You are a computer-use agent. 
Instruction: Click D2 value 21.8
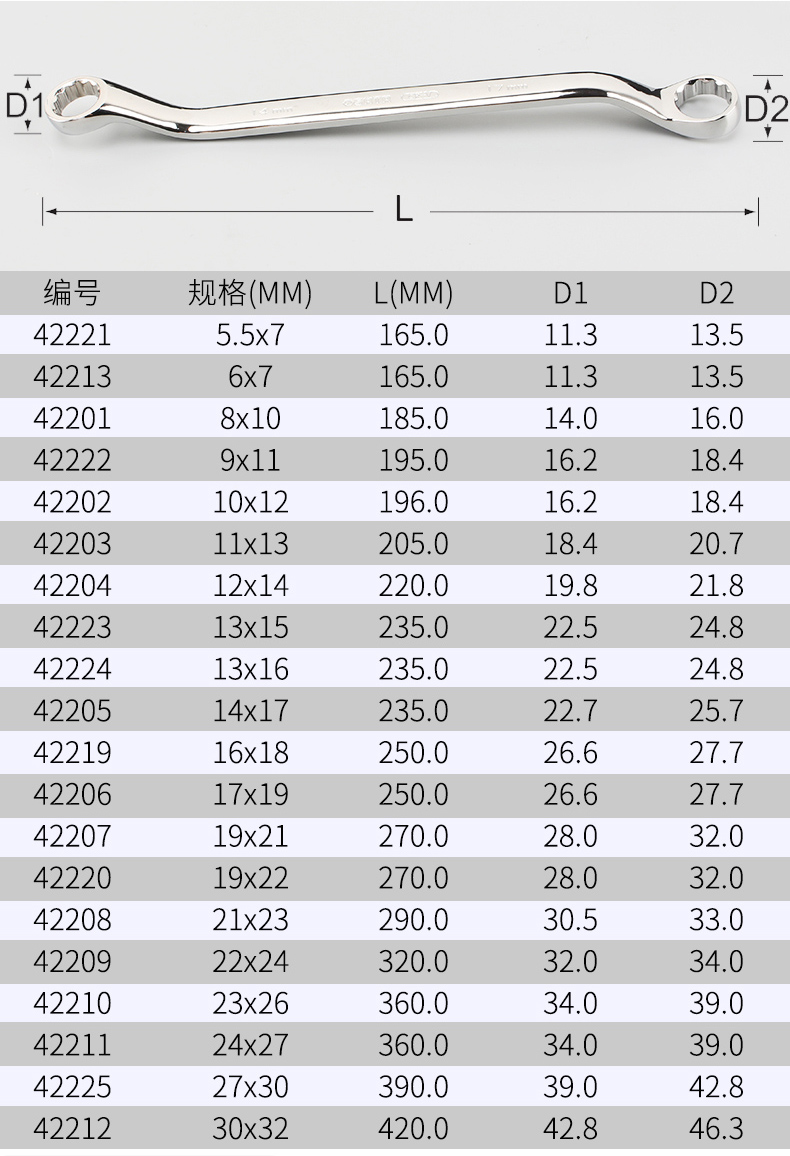[x=716, y=585]
